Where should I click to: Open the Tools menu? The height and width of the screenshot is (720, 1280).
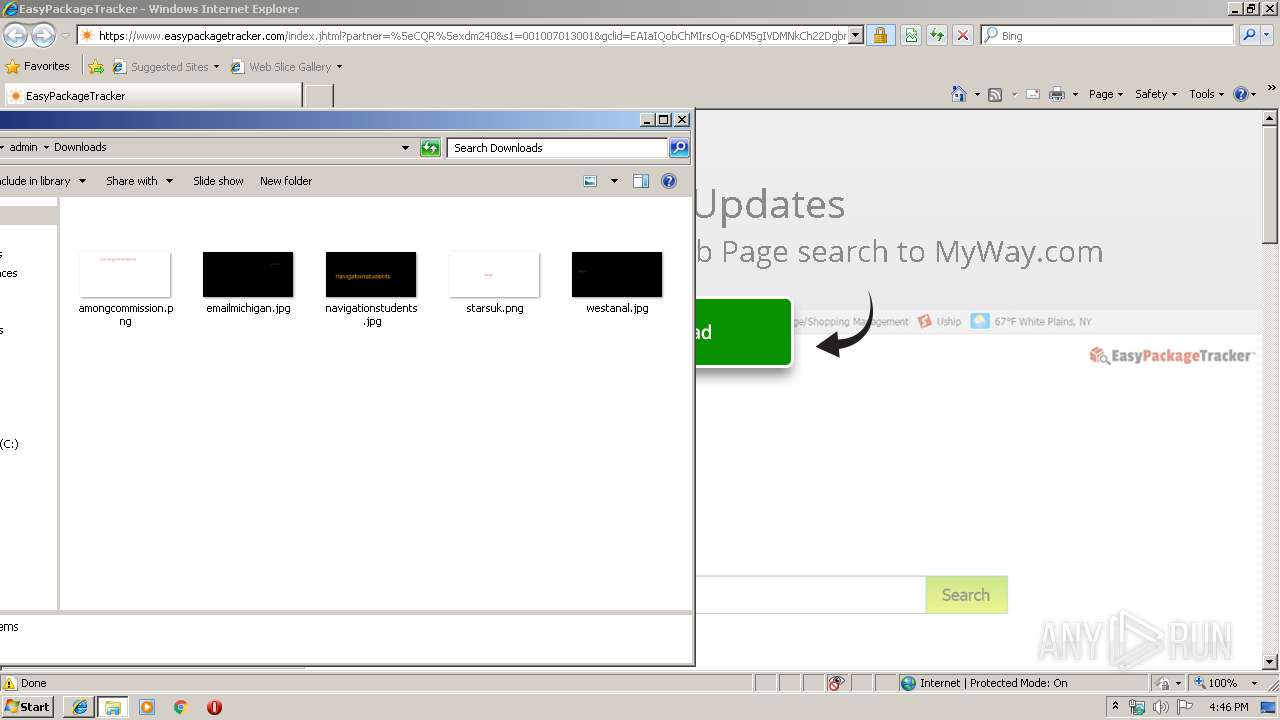(x=1206, y=94)
